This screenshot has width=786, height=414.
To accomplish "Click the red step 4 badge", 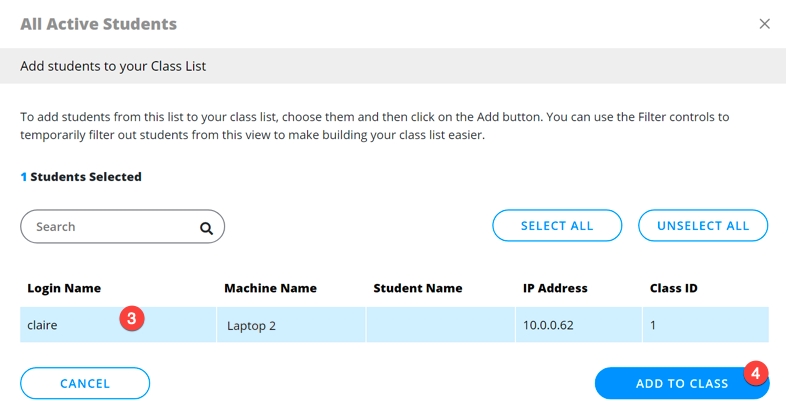I will (756, 374).
